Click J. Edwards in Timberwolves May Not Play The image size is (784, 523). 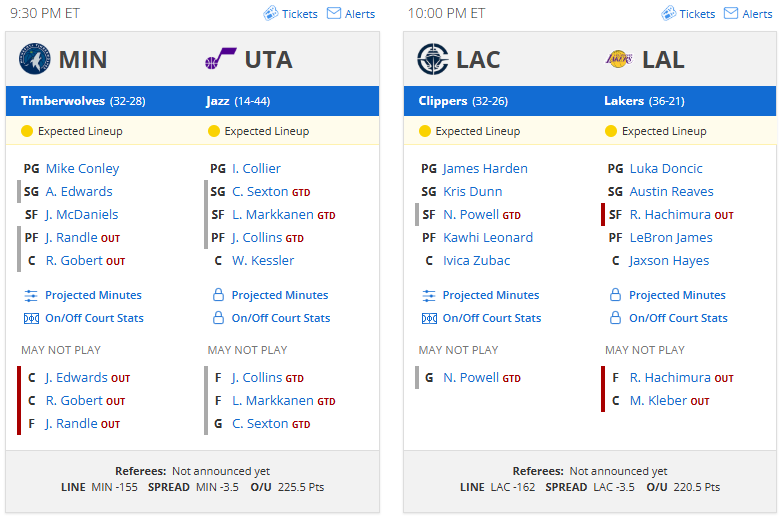coord(76,378)
